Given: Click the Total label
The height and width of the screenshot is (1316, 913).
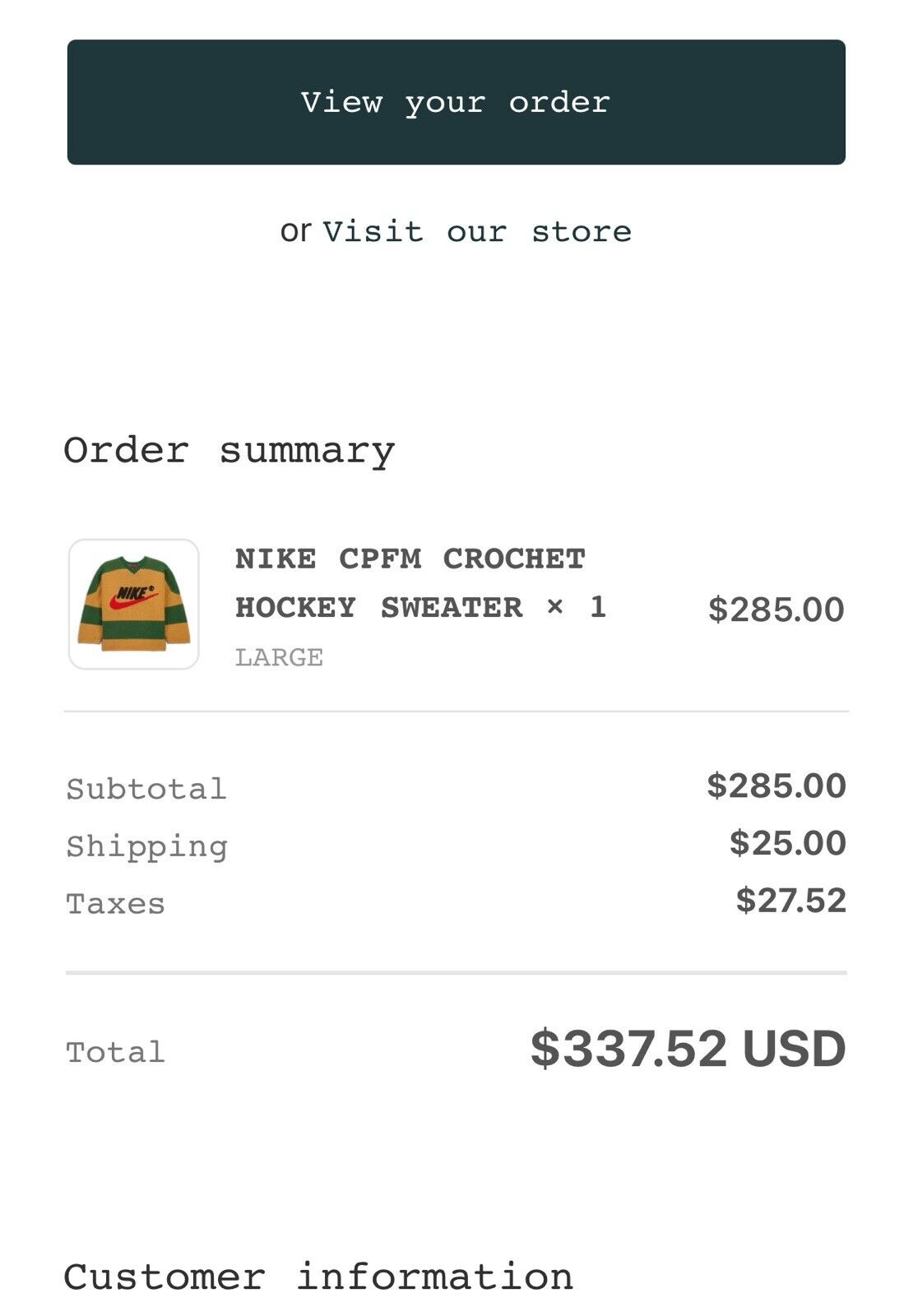Looking at the screenshot, I should [116, 1052].
